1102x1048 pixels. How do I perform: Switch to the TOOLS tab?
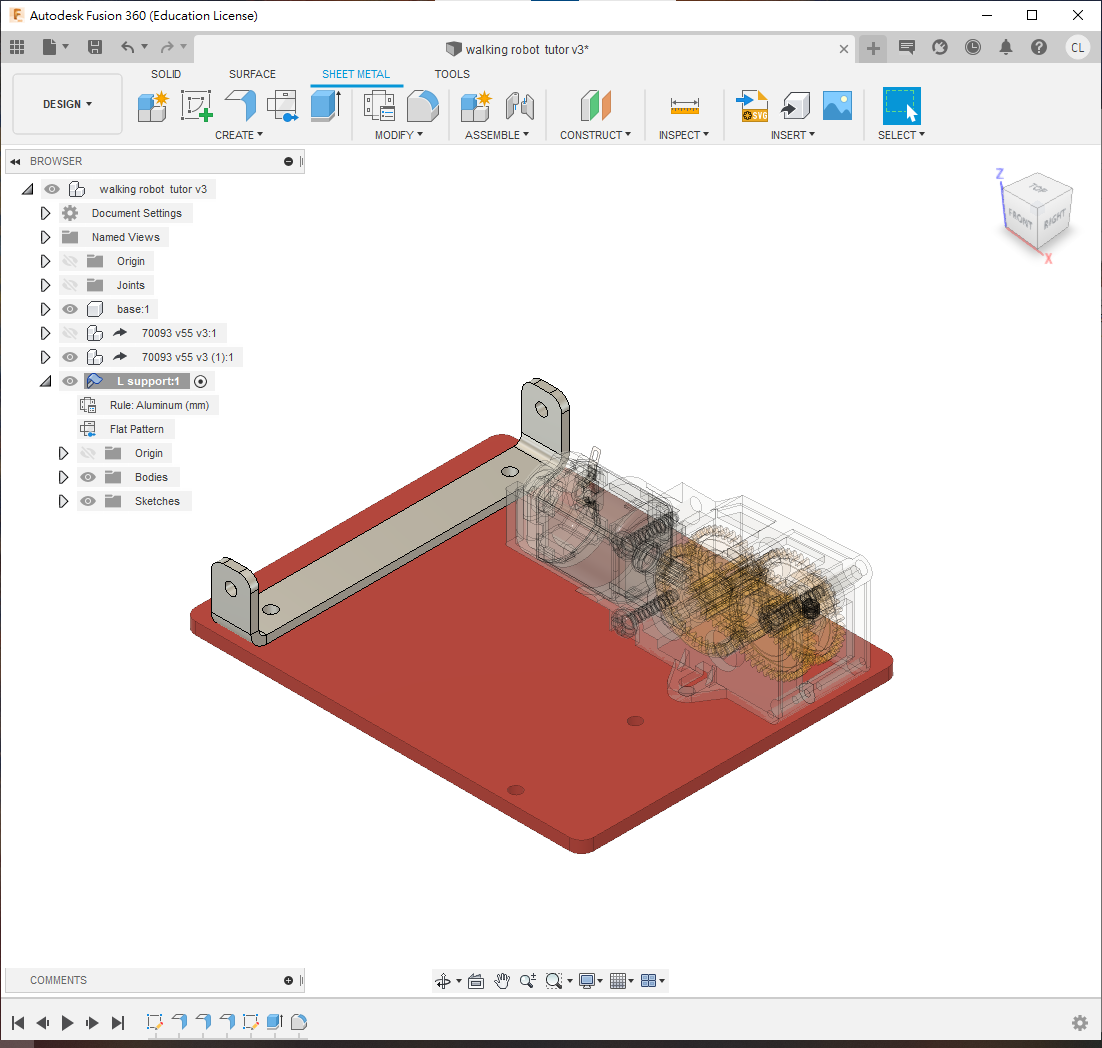pyautogui.click(x=452, y=74)
